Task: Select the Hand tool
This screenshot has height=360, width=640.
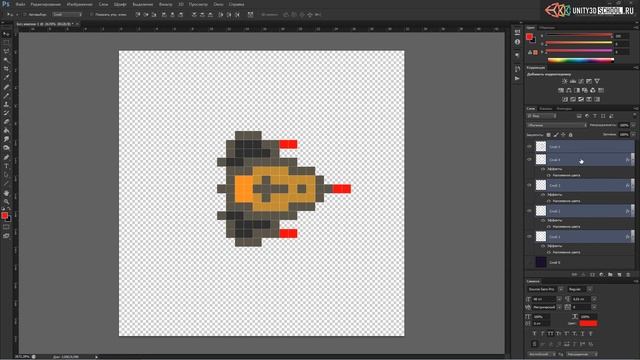Action: click(6, 193)
